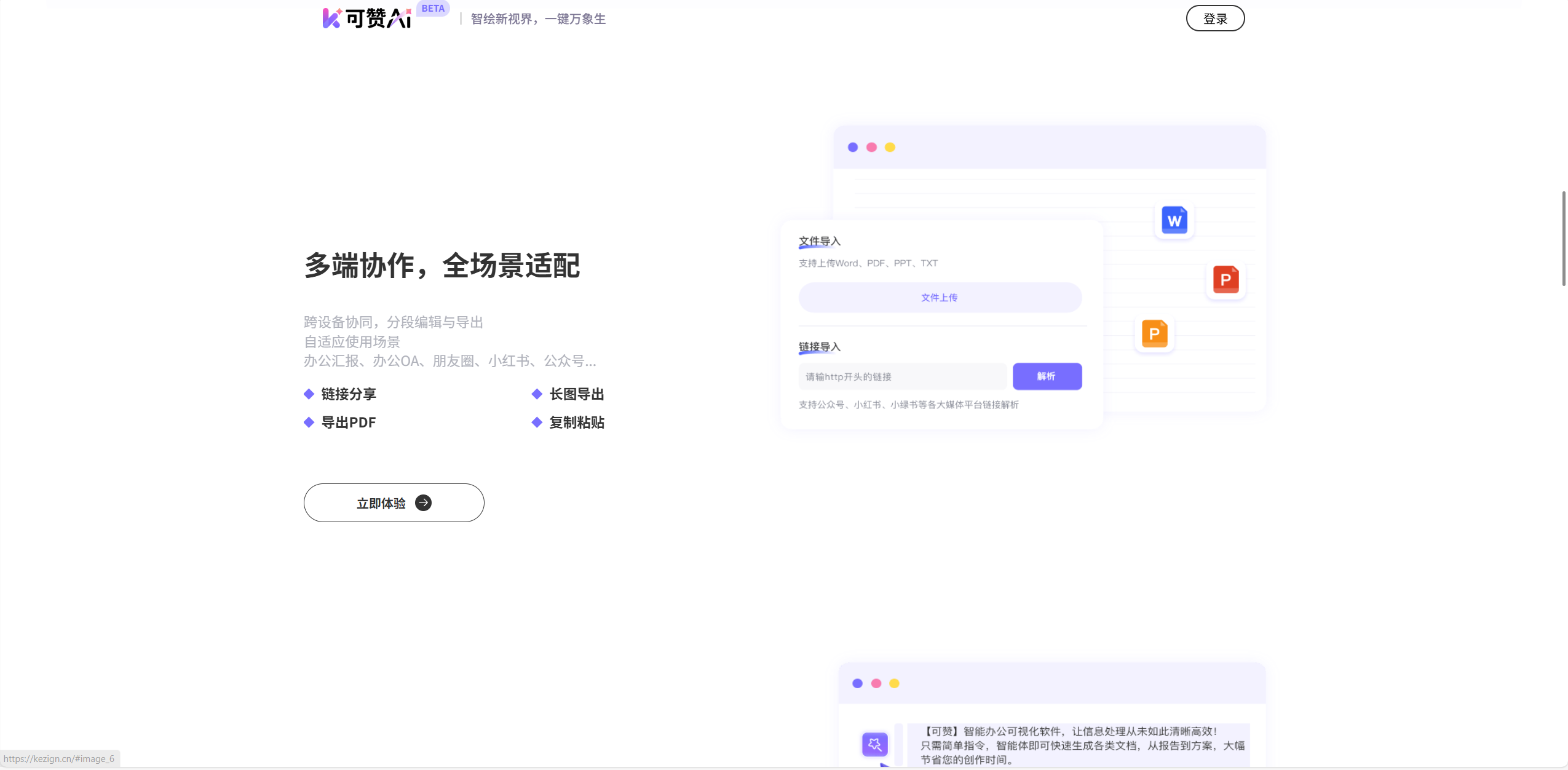
Task: Click the yellow dot in bottom mock window
Action: pyautogui.click(x=894, y=683)
